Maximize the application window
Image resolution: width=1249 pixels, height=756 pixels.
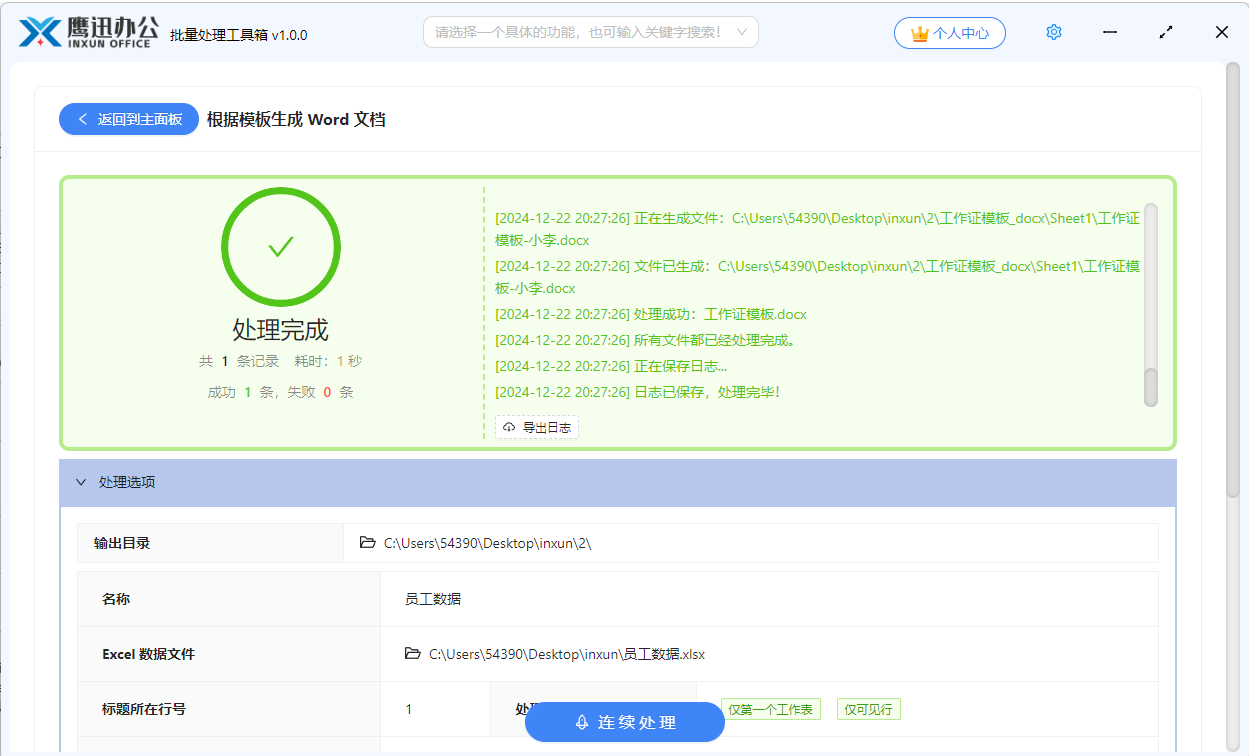[1166, 32]
